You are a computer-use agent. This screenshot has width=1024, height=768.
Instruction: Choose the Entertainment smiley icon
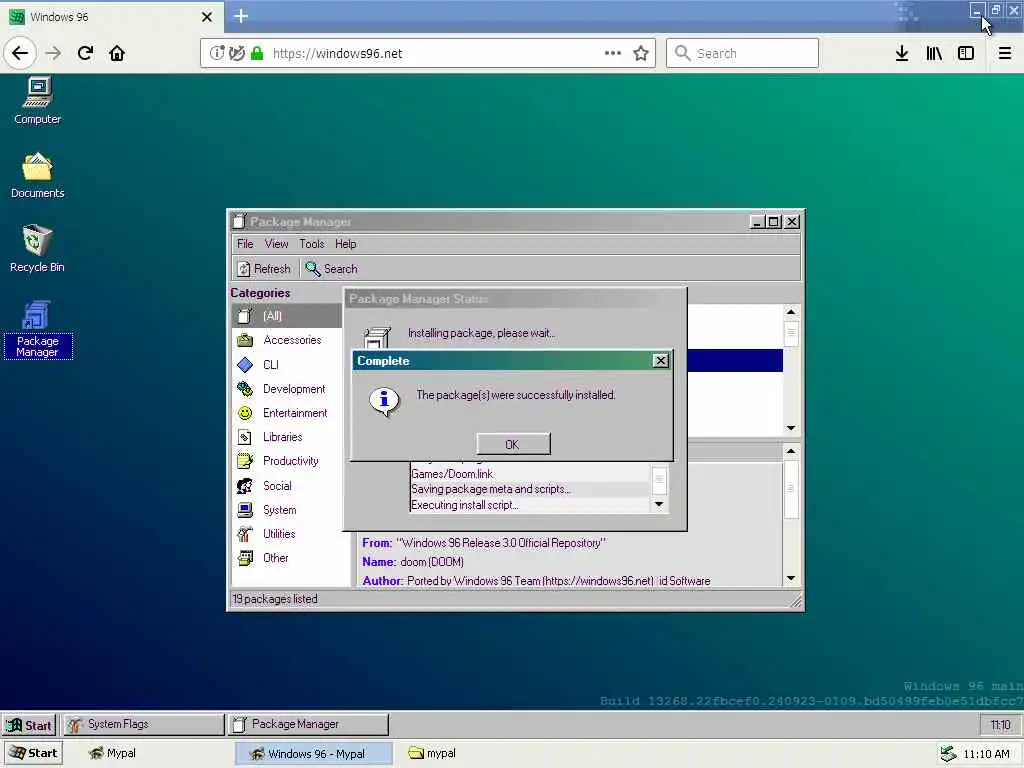click(245, 413)
